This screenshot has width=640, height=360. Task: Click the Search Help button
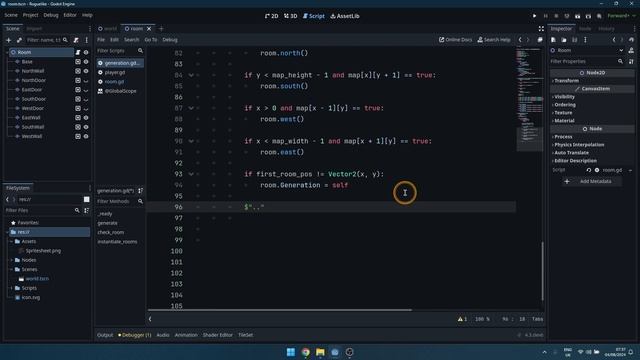coord(493,40)
